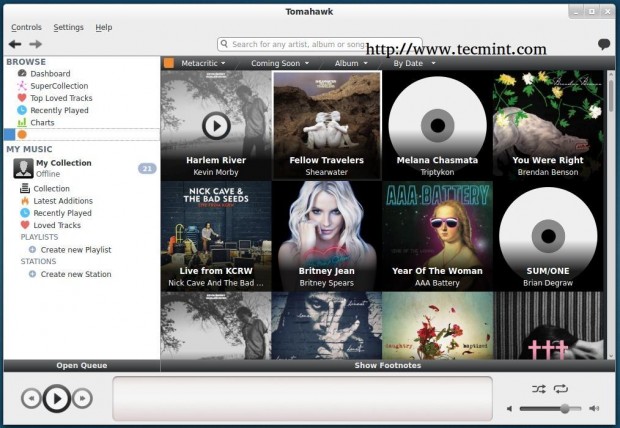Image resolution: width=620 pixels, height=428 pixels.
Task: Show Footnotes panel toggle
Action: tap(387, 366)
